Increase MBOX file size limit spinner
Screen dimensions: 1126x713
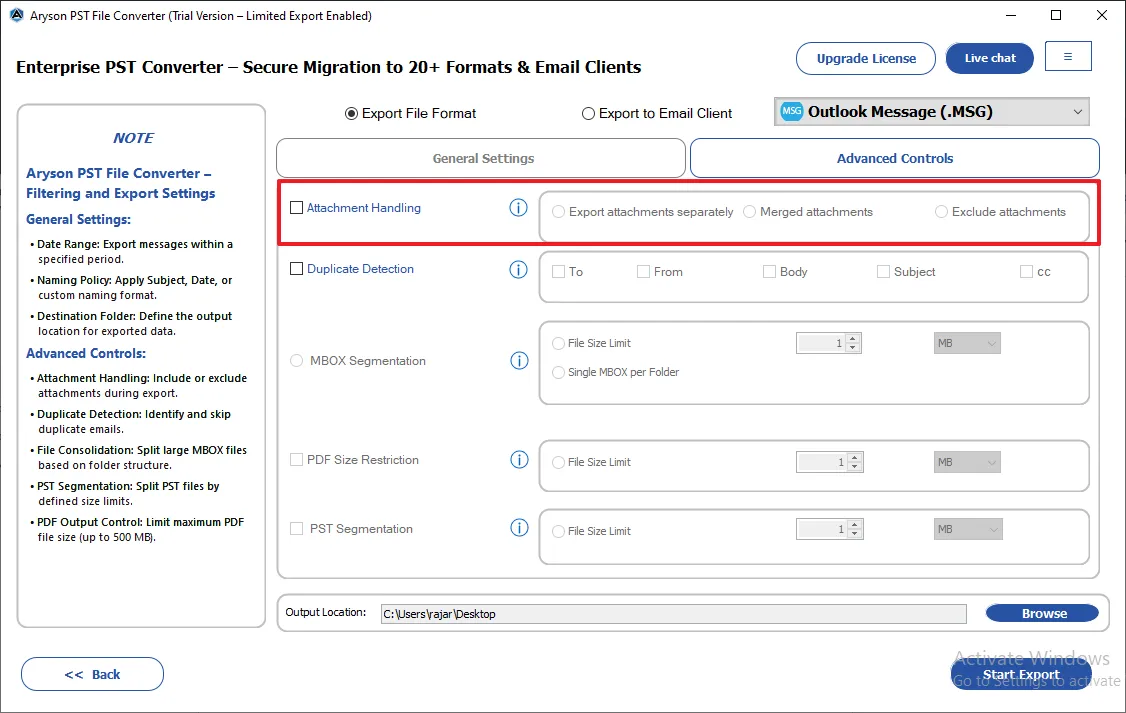[852, 338]
